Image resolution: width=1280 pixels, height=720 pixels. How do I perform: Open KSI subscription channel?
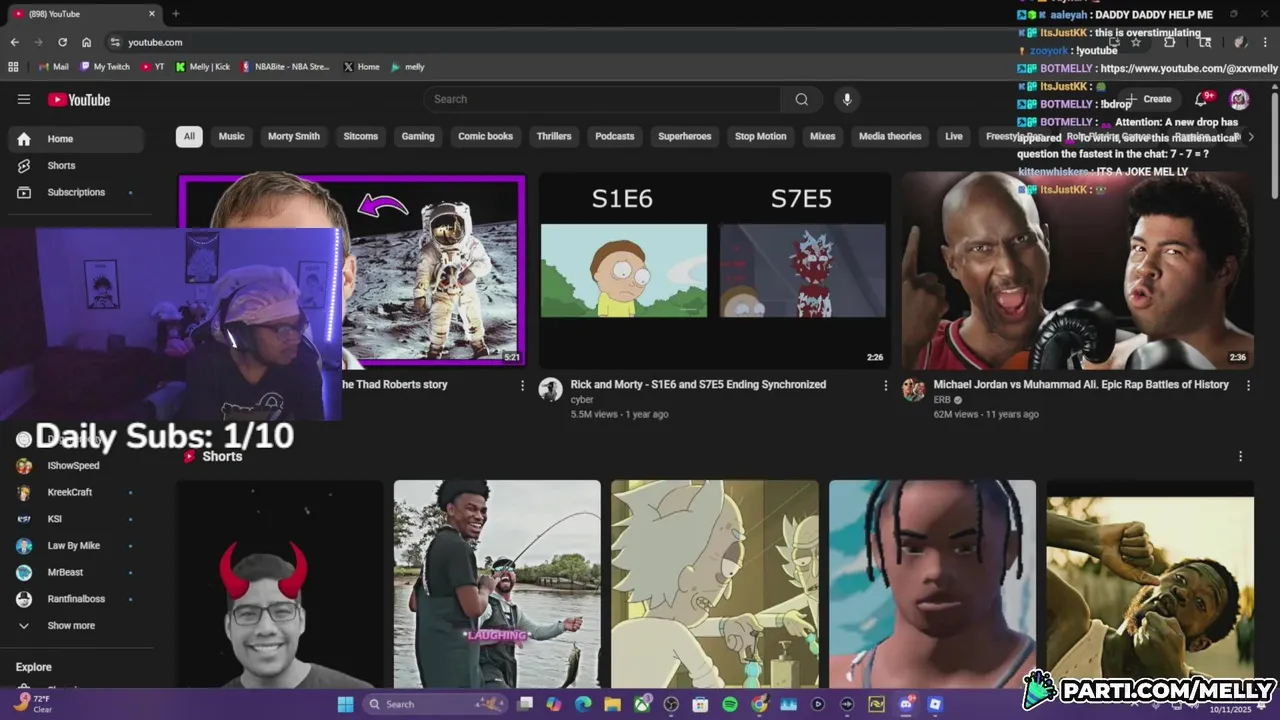76,519
